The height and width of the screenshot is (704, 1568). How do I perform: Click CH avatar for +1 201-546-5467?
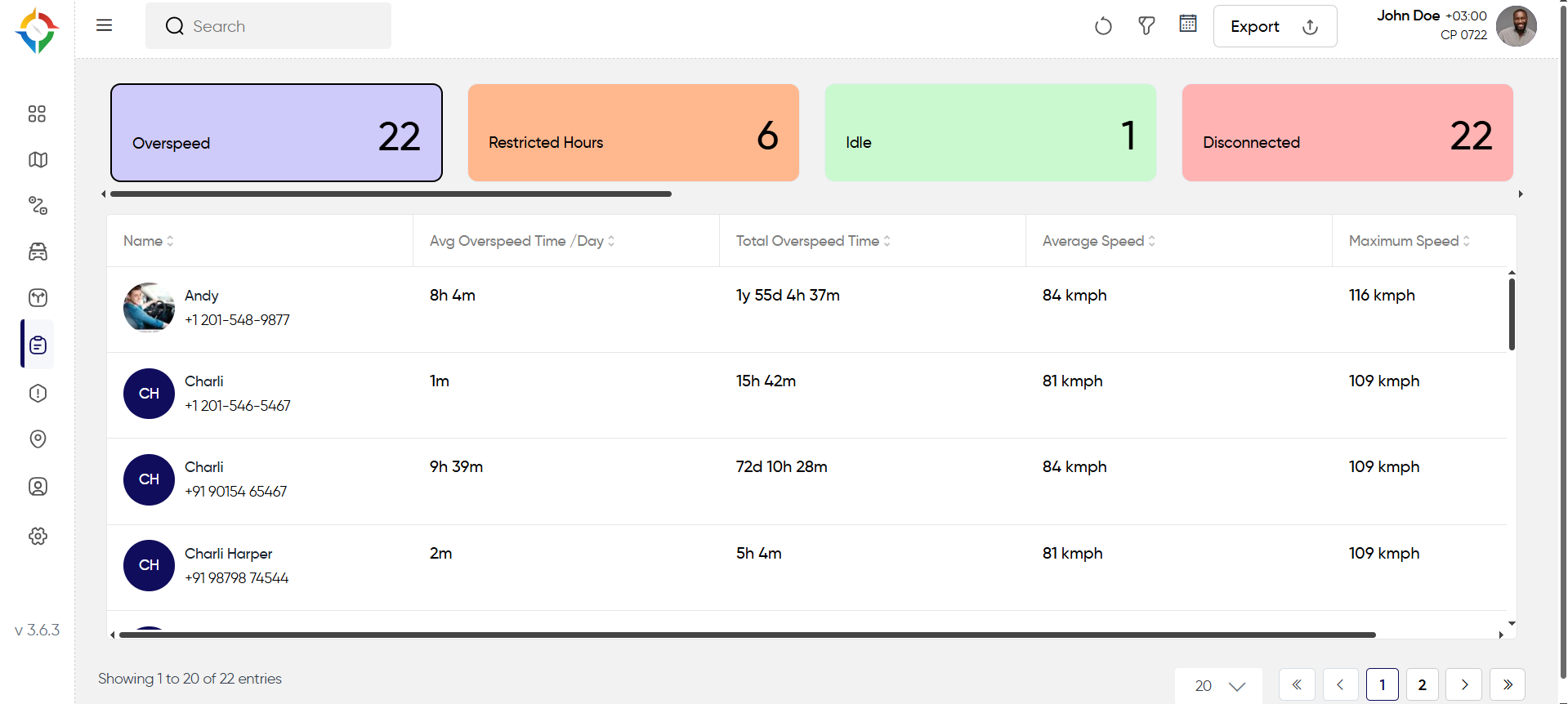(149, 394)
